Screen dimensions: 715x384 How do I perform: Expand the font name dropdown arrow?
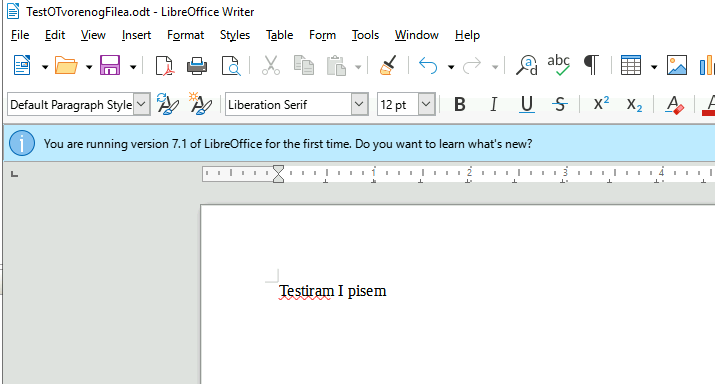[360, 105]
